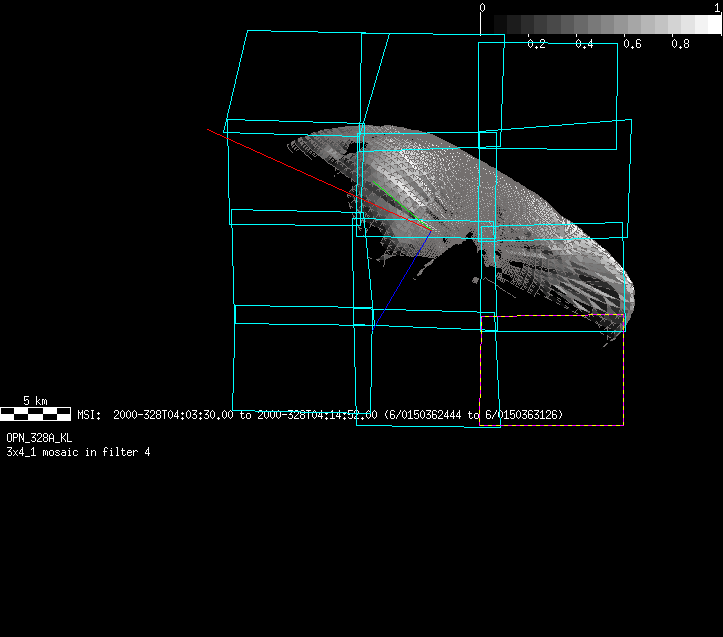Select the 0.2 tick label on colorbar

537,44
